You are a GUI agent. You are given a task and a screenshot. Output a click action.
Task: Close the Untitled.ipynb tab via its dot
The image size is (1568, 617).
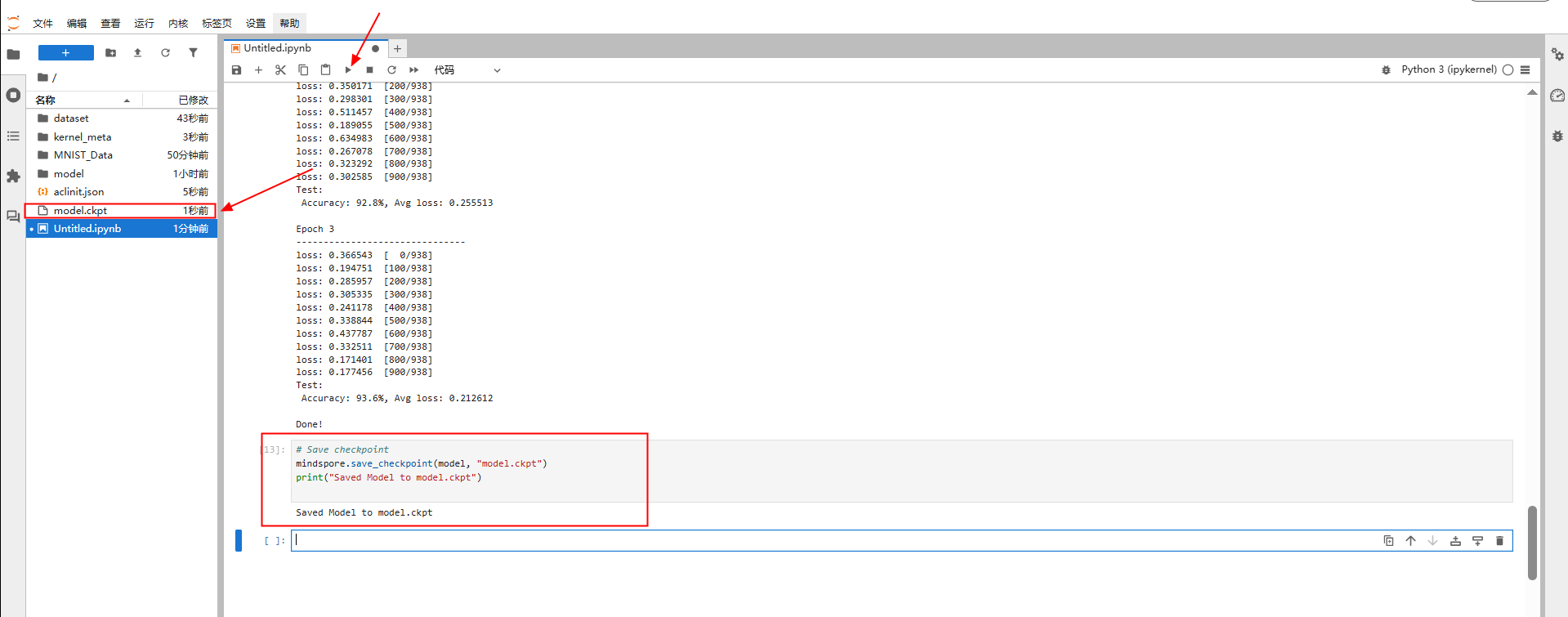pos(375,48)
